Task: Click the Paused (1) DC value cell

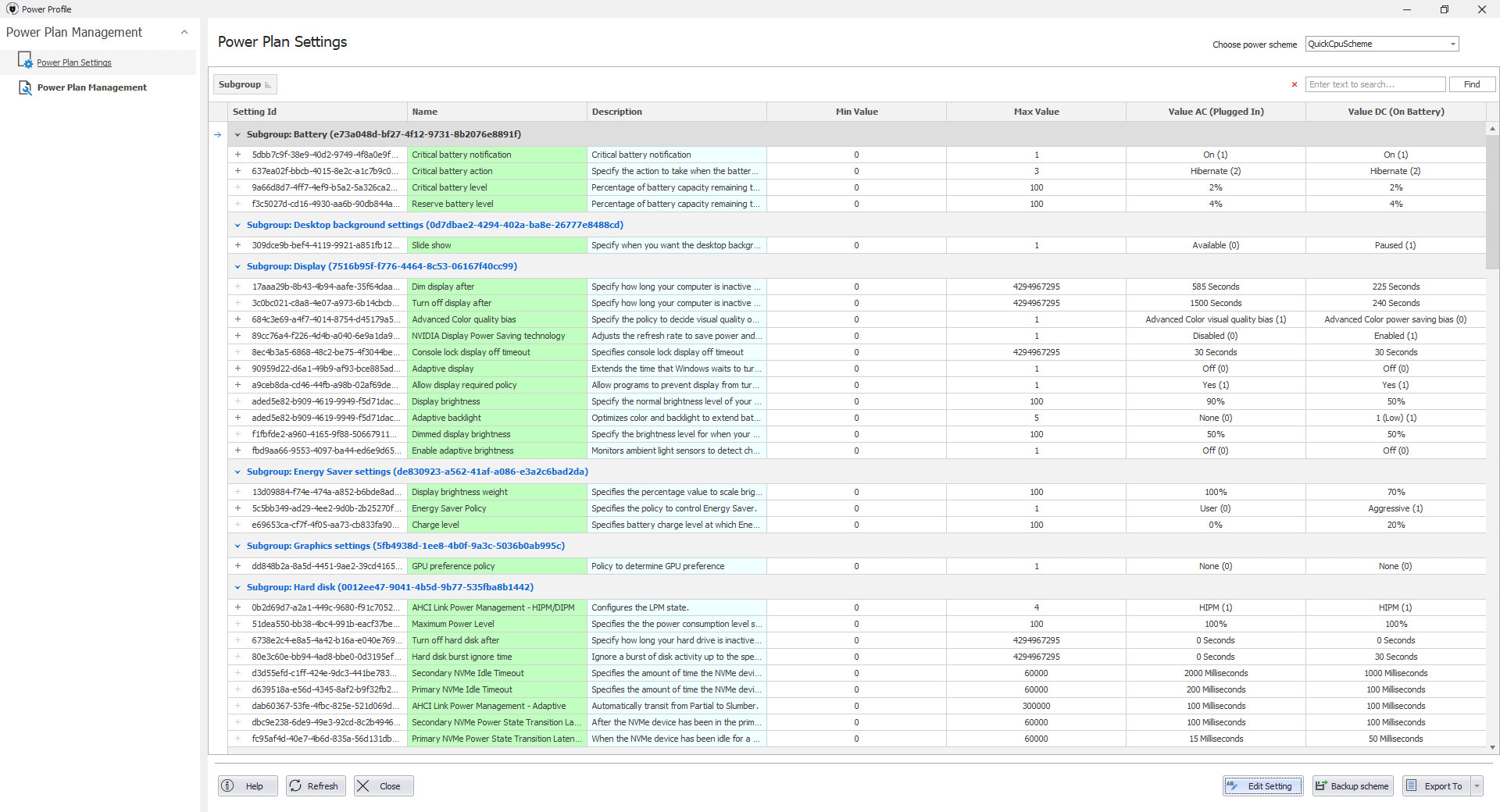Action: coord(1395,245)
